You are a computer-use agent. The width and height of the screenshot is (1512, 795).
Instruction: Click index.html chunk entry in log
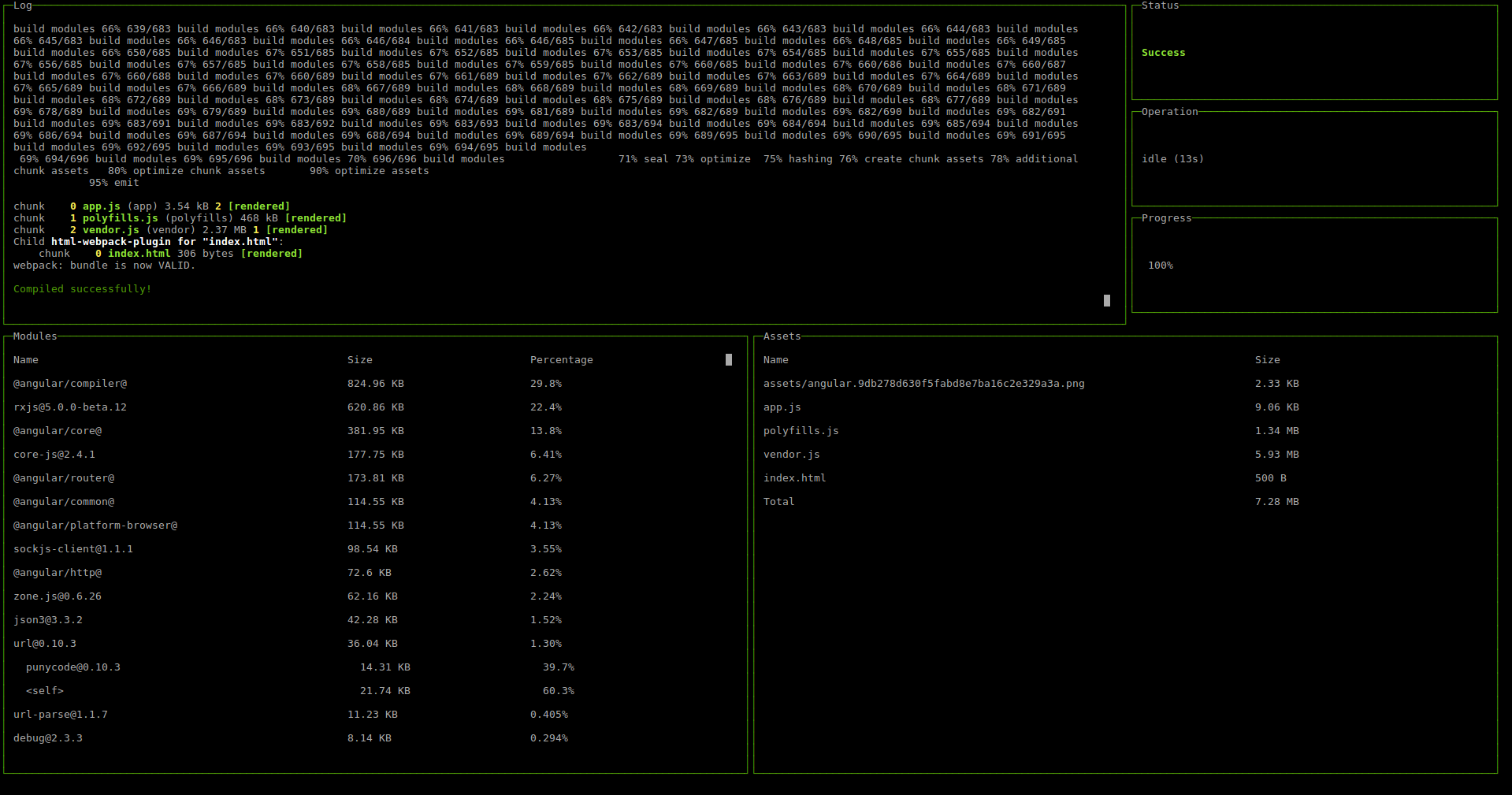(x=171, y=254)
